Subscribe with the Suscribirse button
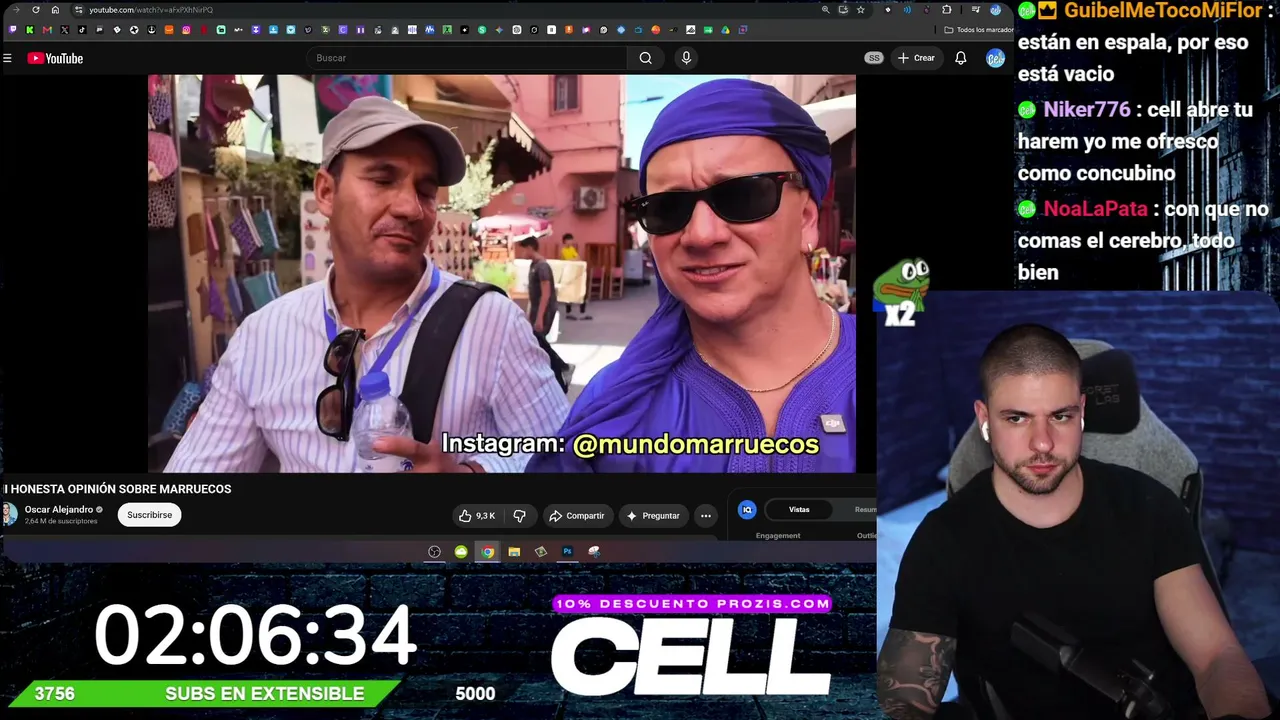 coord(149,515)
